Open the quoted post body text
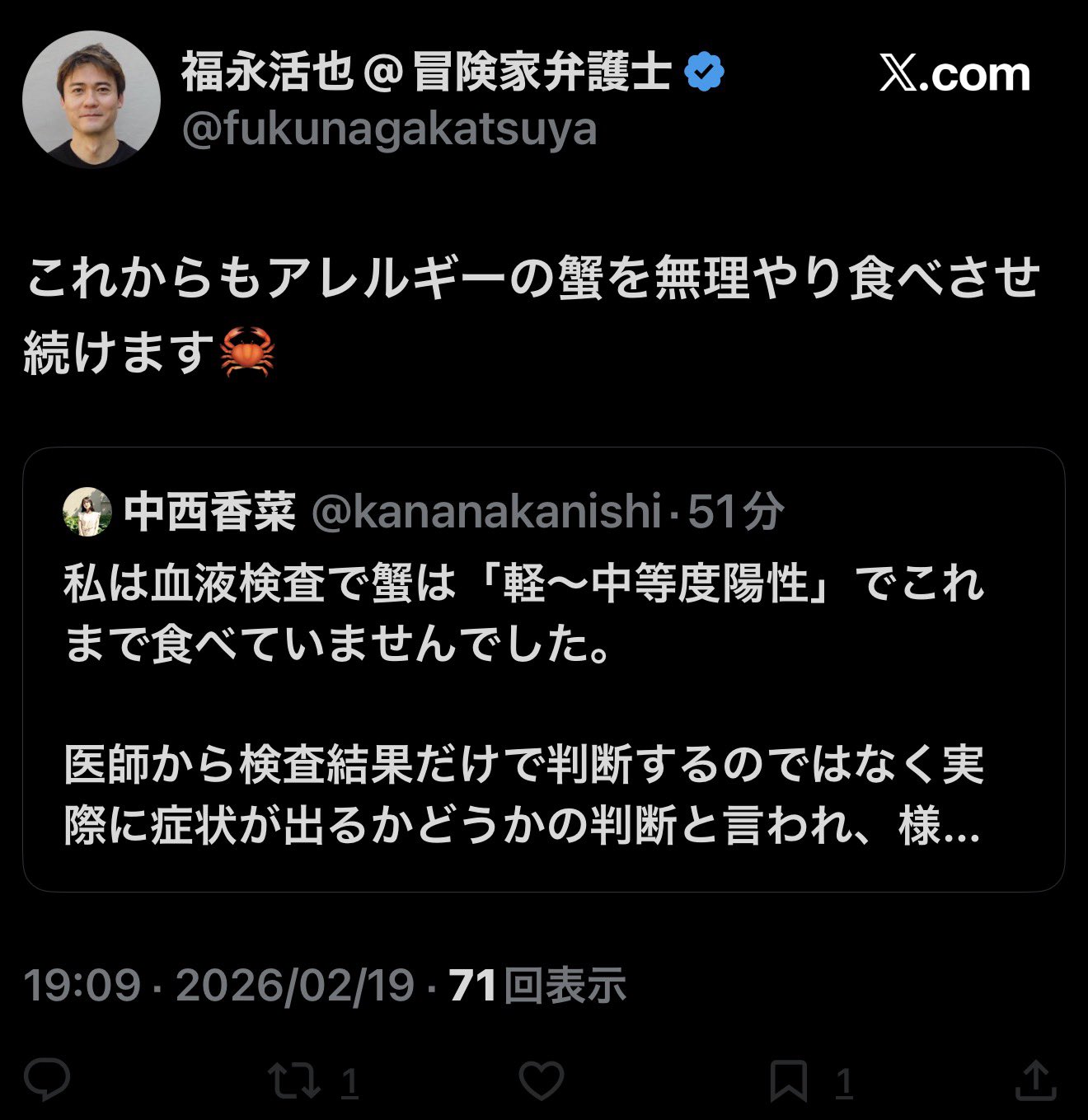Screen dimensions: 1088x1120 [x=524, y=705]
